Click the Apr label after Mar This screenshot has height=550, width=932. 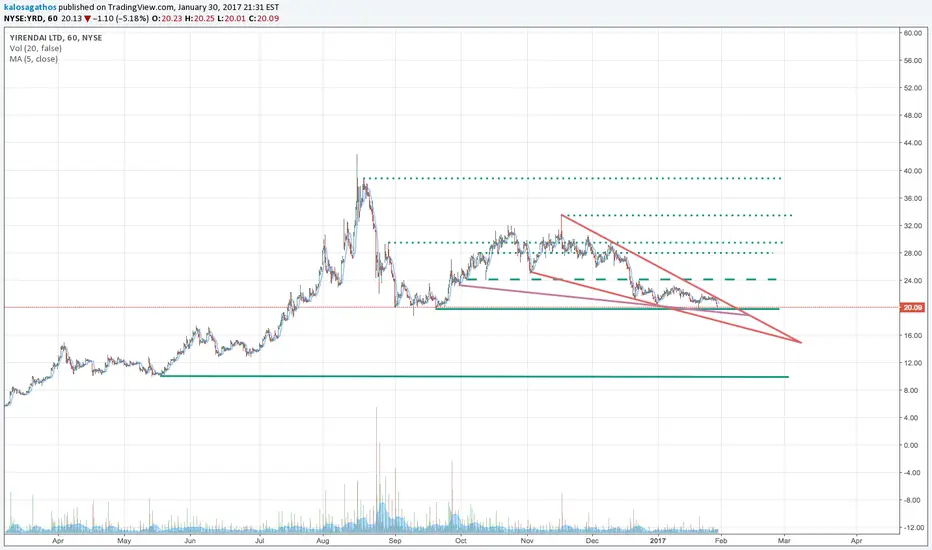point(857,541)
